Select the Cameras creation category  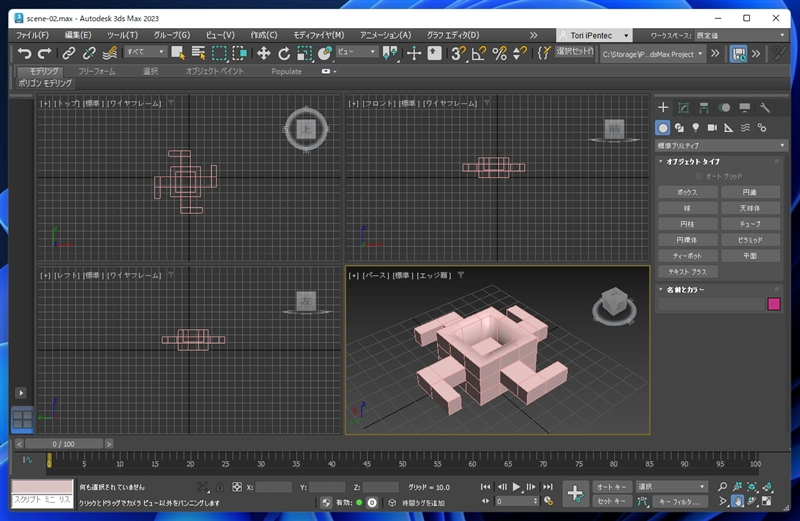click(x=712, y=128)
